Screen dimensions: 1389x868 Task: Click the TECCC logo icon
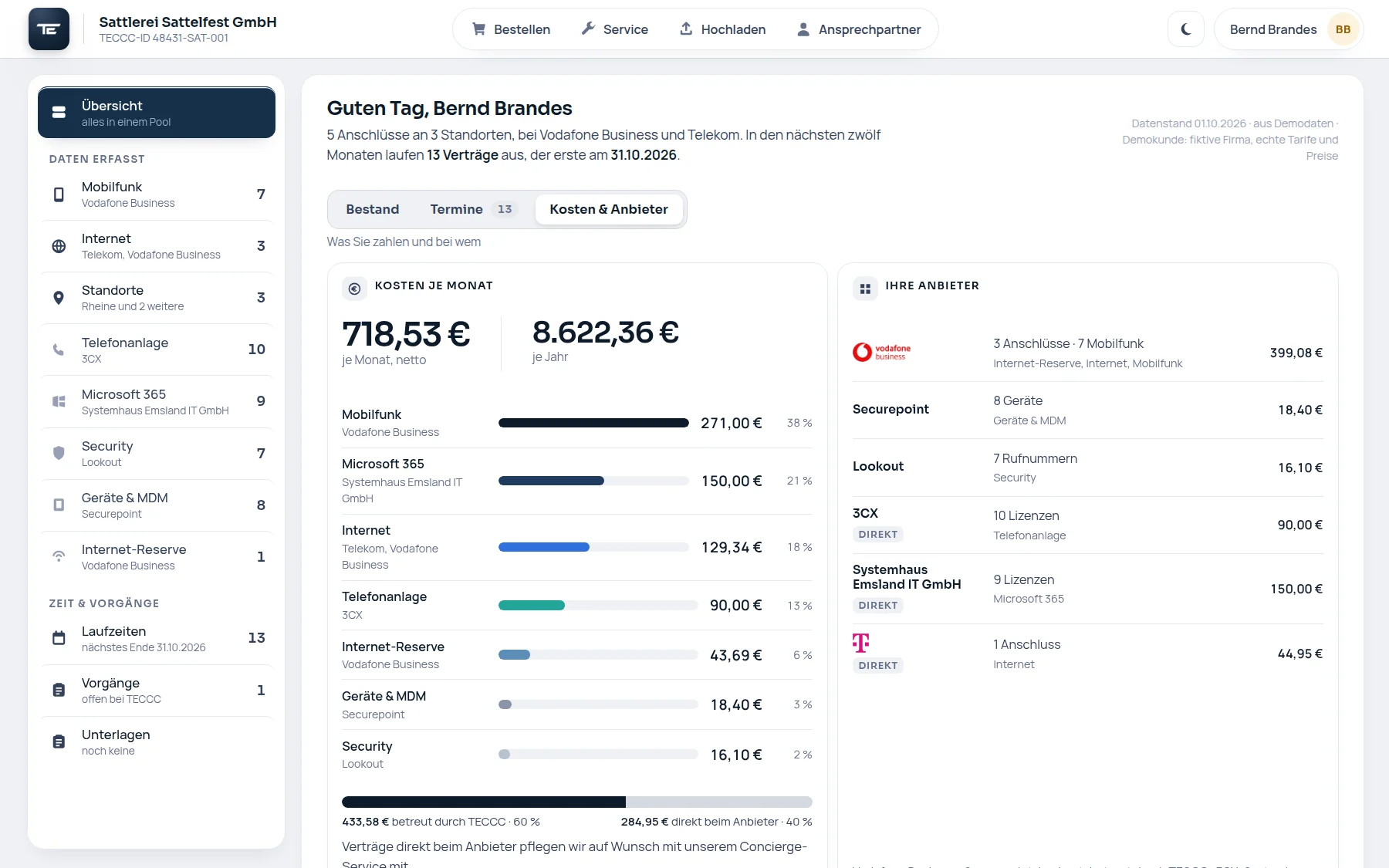pos(49,29)
